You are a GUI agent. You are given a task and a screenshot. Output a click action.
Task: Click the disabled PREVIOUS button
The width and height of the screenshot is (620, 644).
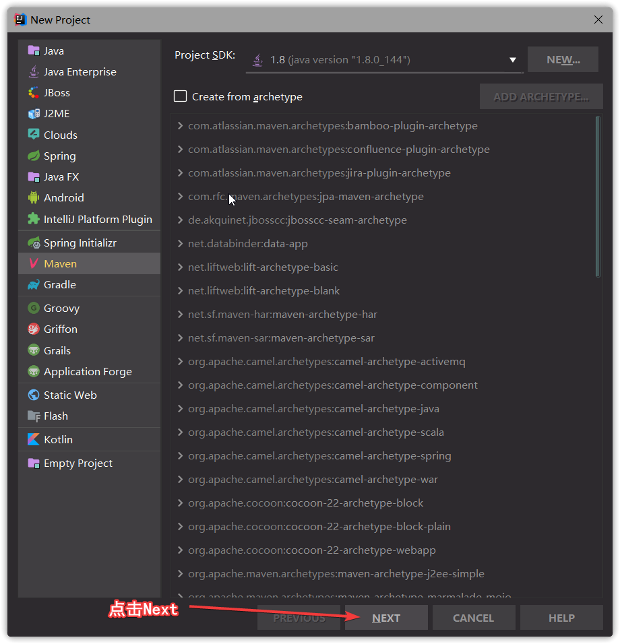pyautogui.click(x=299, y=617)
